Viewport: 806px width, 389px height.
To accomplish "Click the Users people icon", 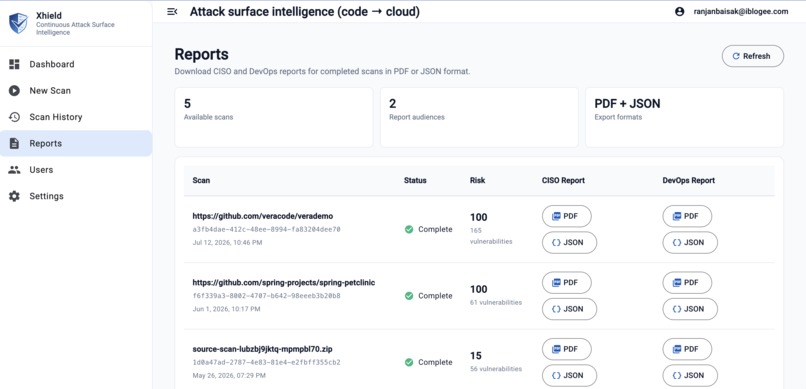I will coord(14,170).
